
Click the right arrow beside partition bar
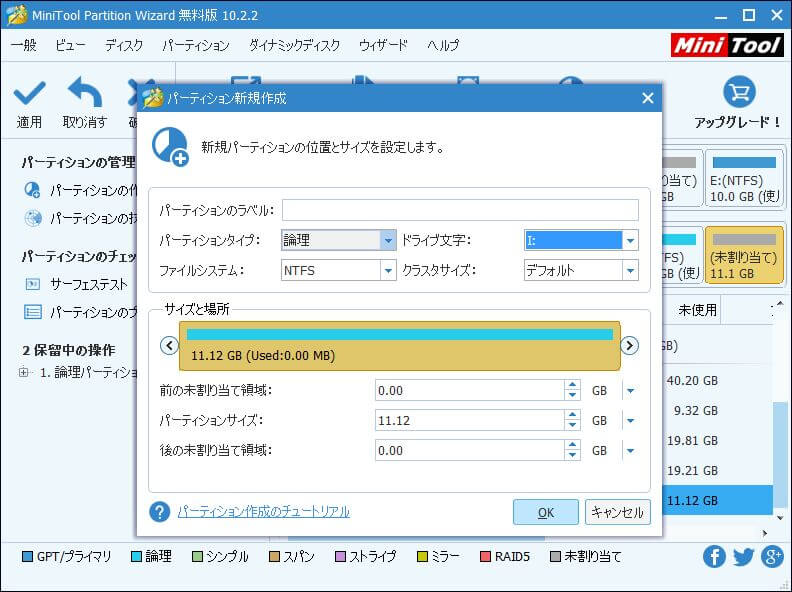click(x=629, y=345)
